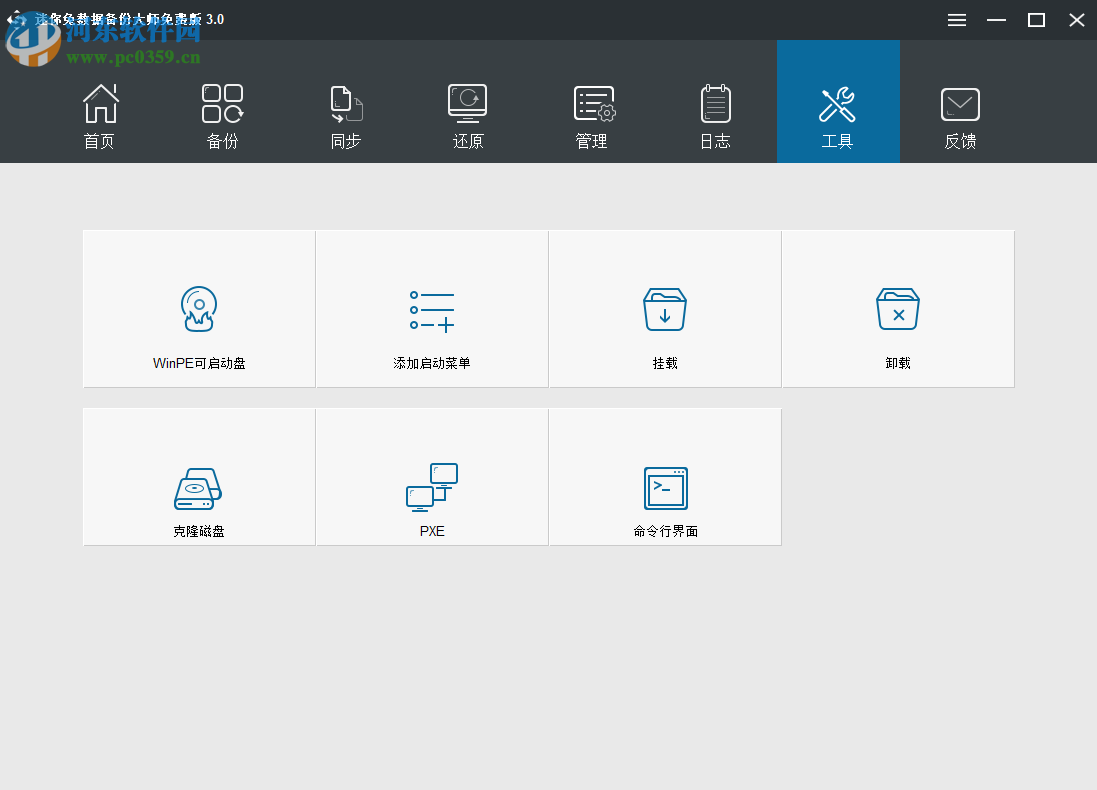Select the 挂载 (mount) archive icon
This screenshot has width=1097, height=790.
(x=664, y=308)
